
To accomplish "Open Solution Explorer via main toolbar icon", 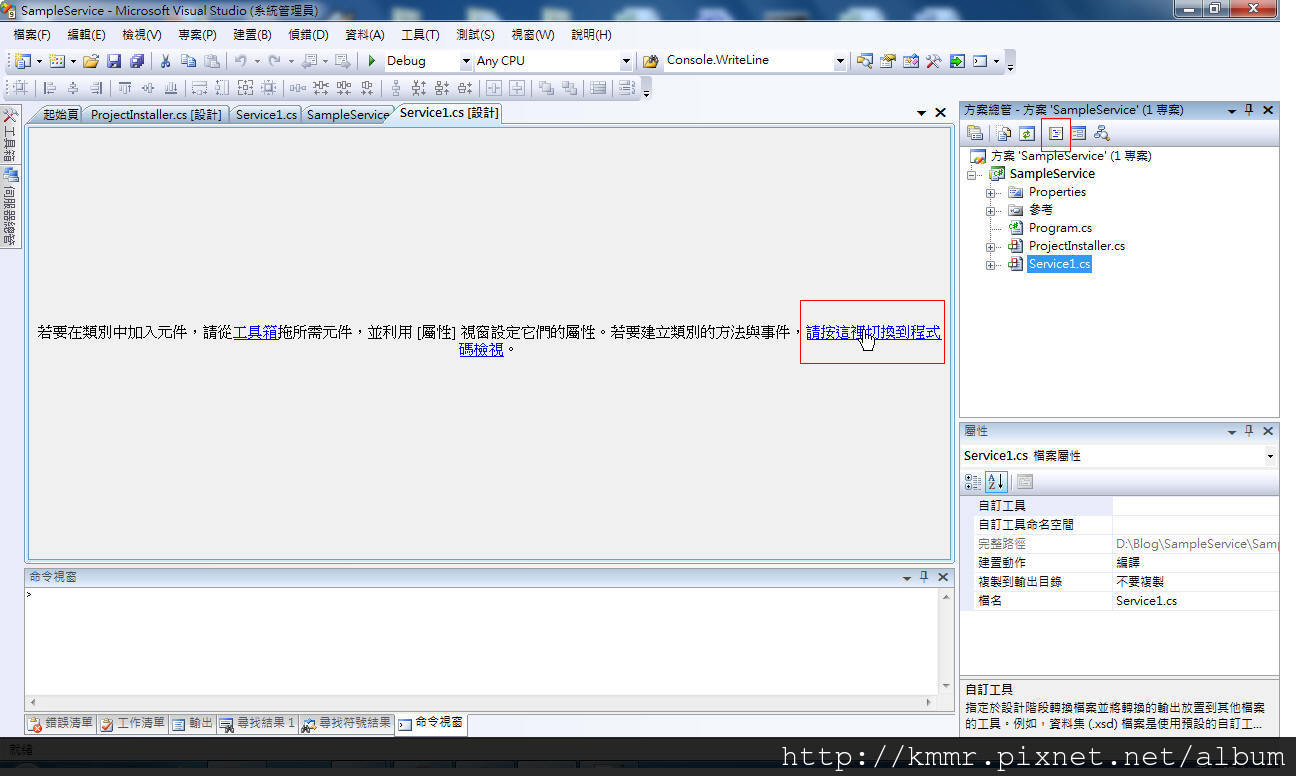I will click(865, 61).
